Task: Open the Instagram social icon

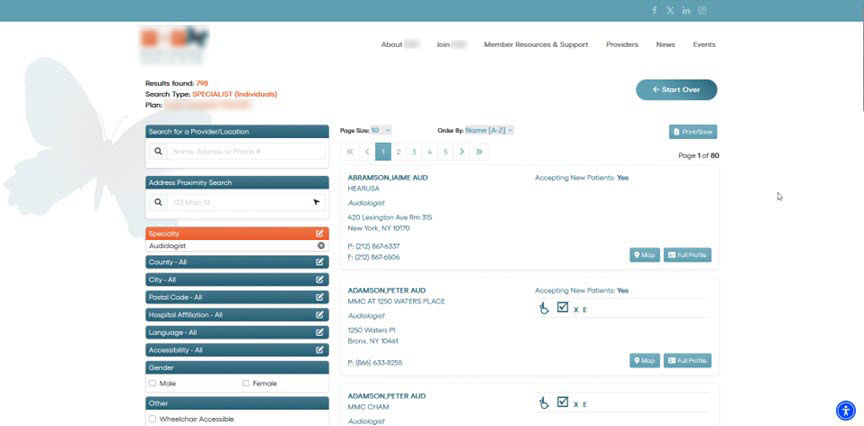Action: [702, 10]
